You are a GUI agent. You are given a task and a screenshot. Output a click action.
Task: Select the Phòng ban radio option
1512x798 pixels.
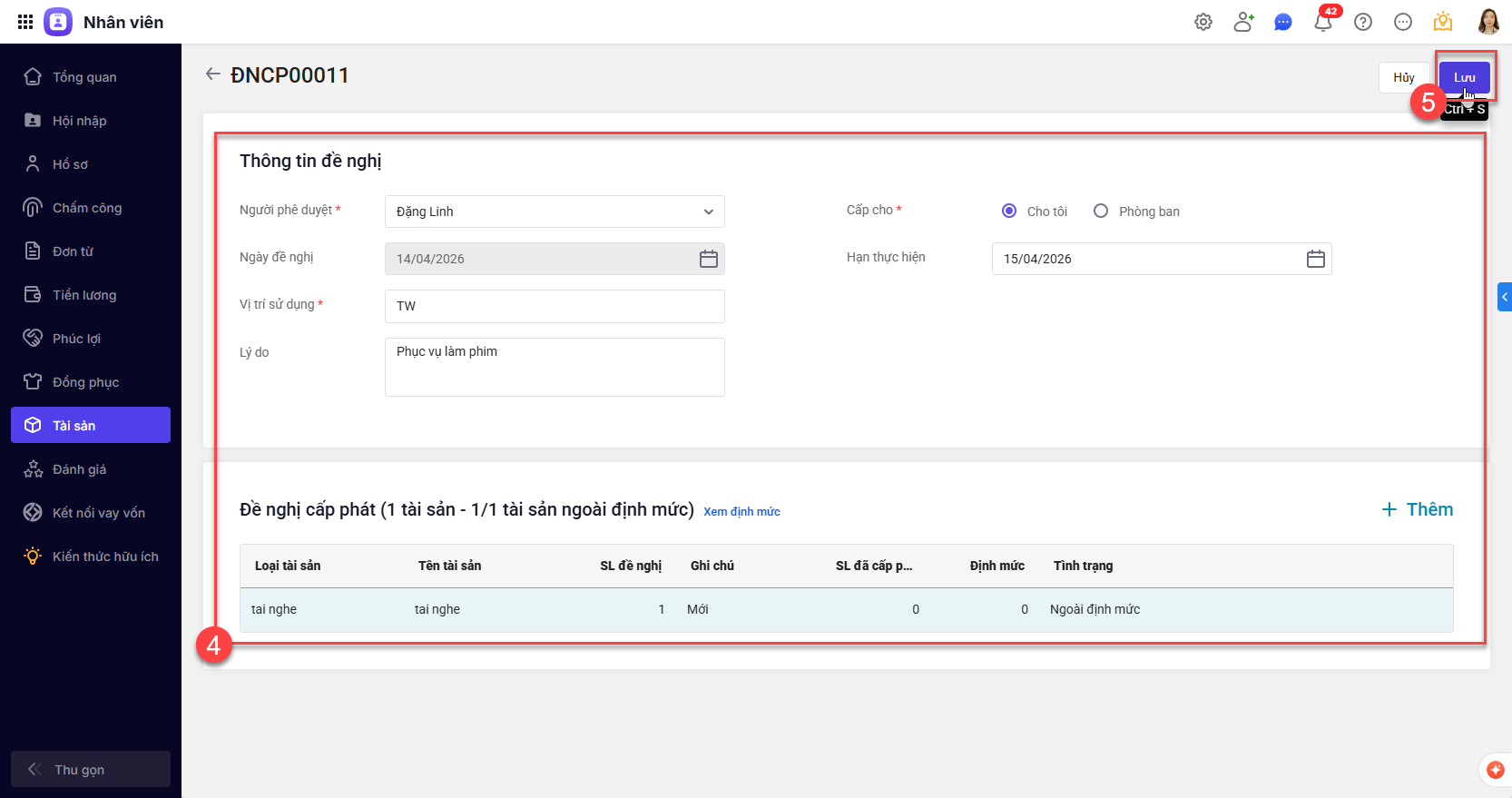click(1101, 211)
